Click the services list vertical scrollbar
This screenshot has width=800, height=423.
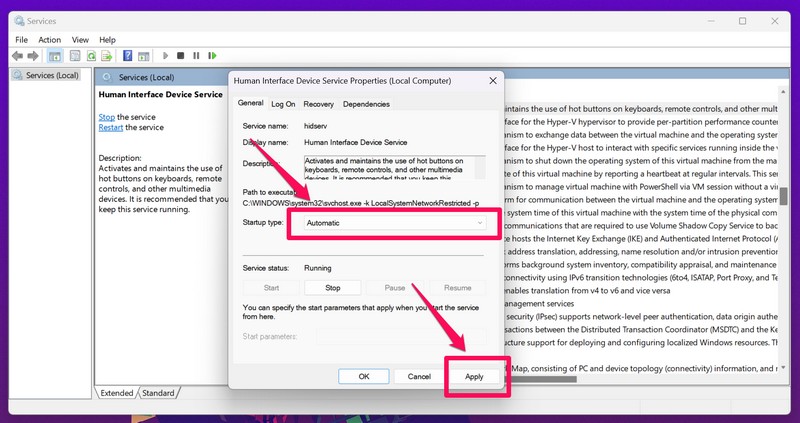pos(785,200)
